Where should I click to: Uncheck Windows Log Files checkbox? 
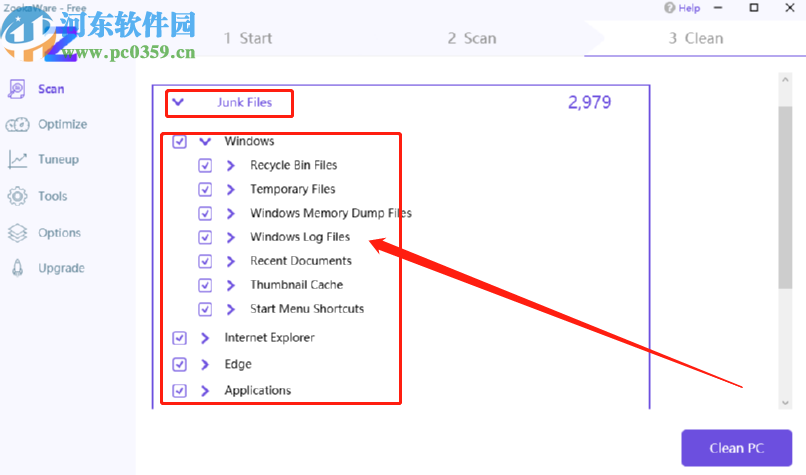click(205, 238)
